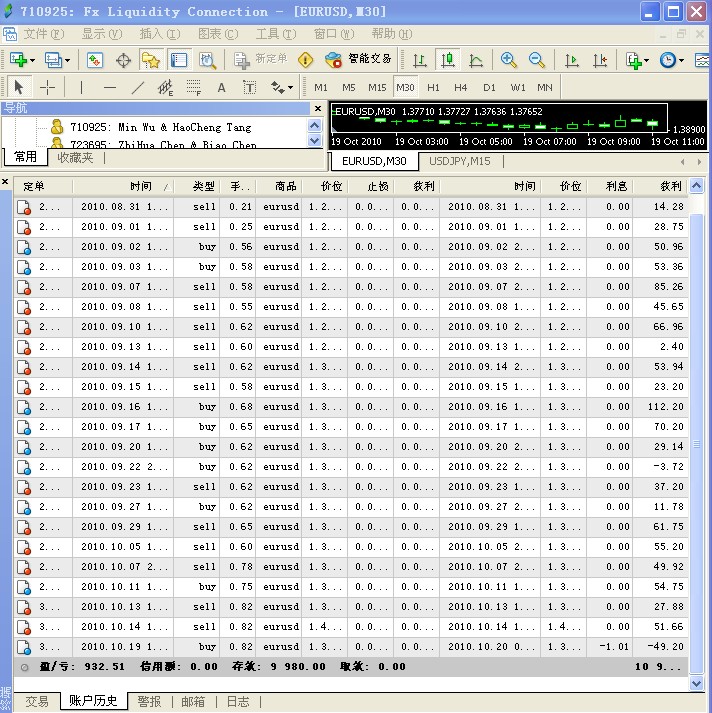Open the new order (新定单) button
Screen dimensions: 712x713
(x=260, y=60)
